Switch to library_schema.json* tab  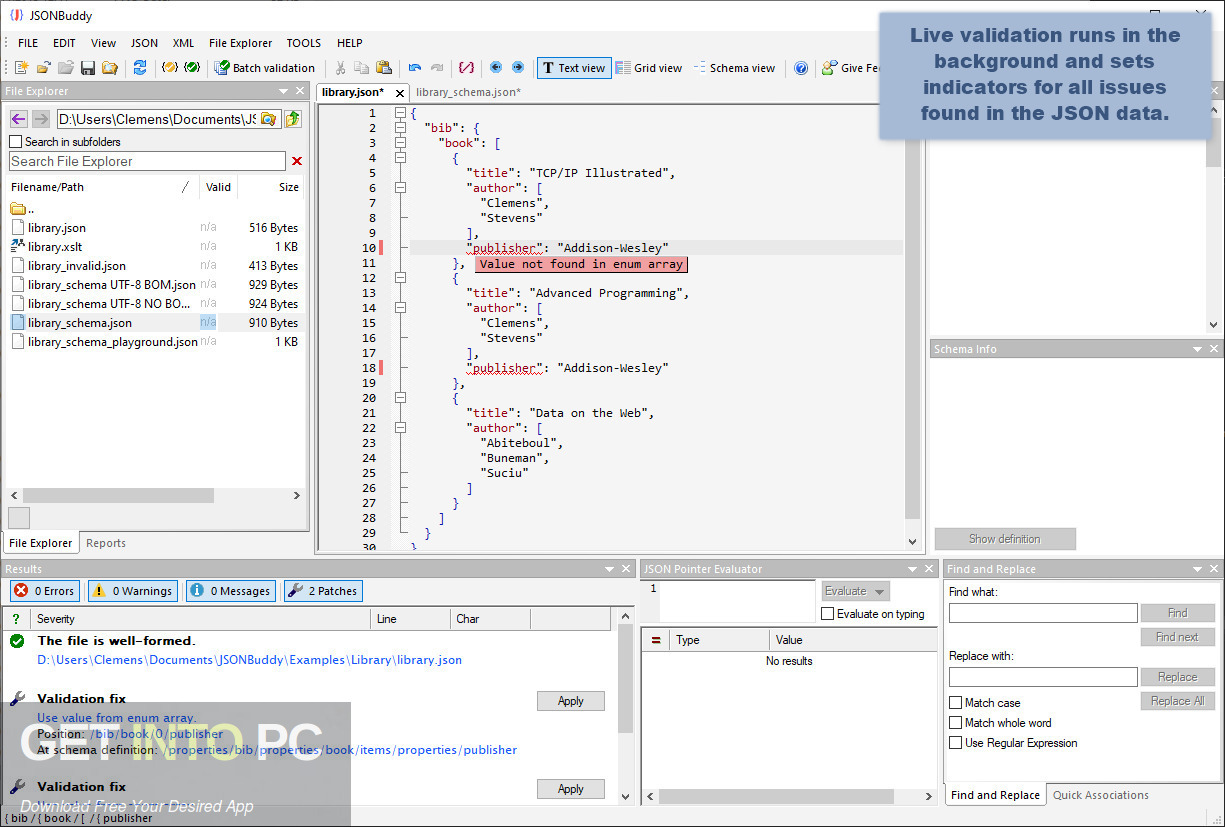tap(468, 92)
